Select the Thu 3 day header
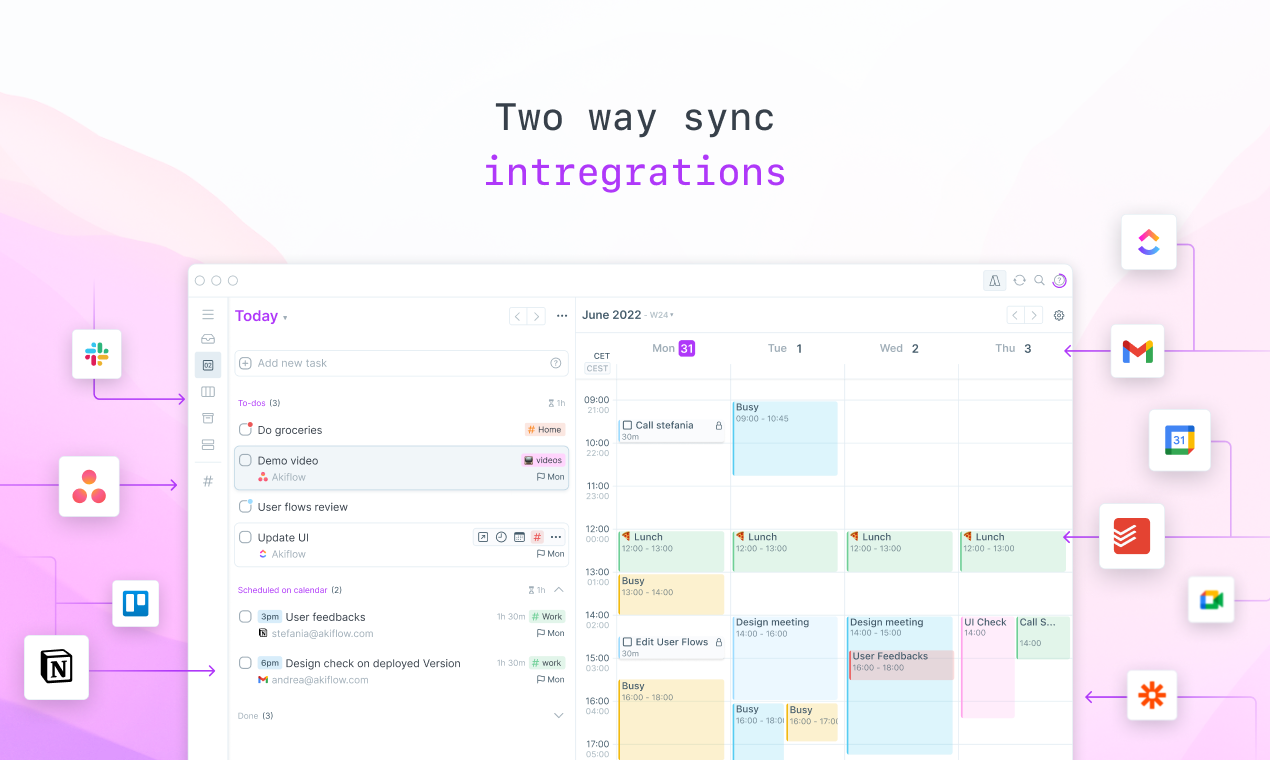Viewport: 1270px width, 760px height. coord(1013,348)
